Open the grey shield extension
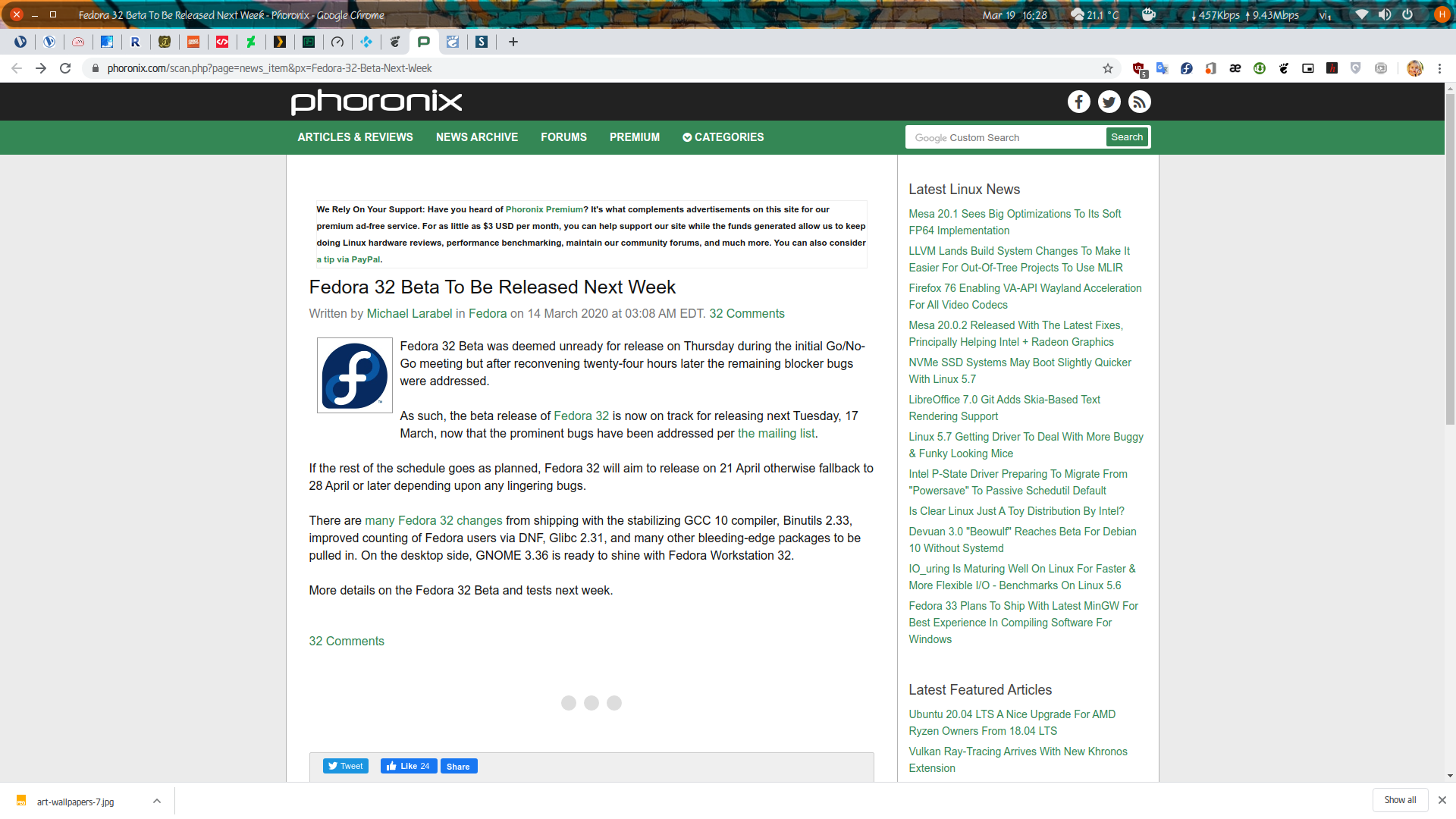This screenshot has width=1456, height=819. [1357, 68]
